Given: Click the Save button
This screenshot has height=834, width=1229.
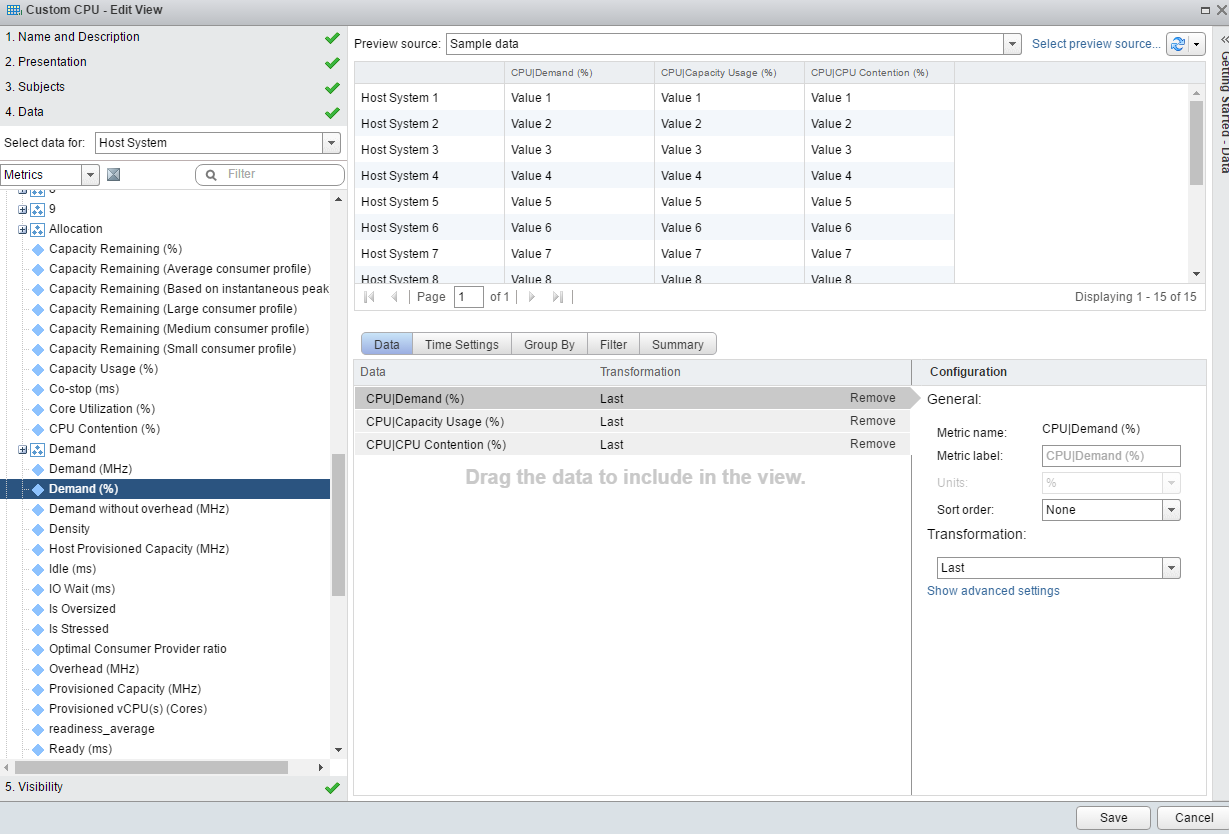Looking at the screenshot, I should click(x=1113, y=818).
